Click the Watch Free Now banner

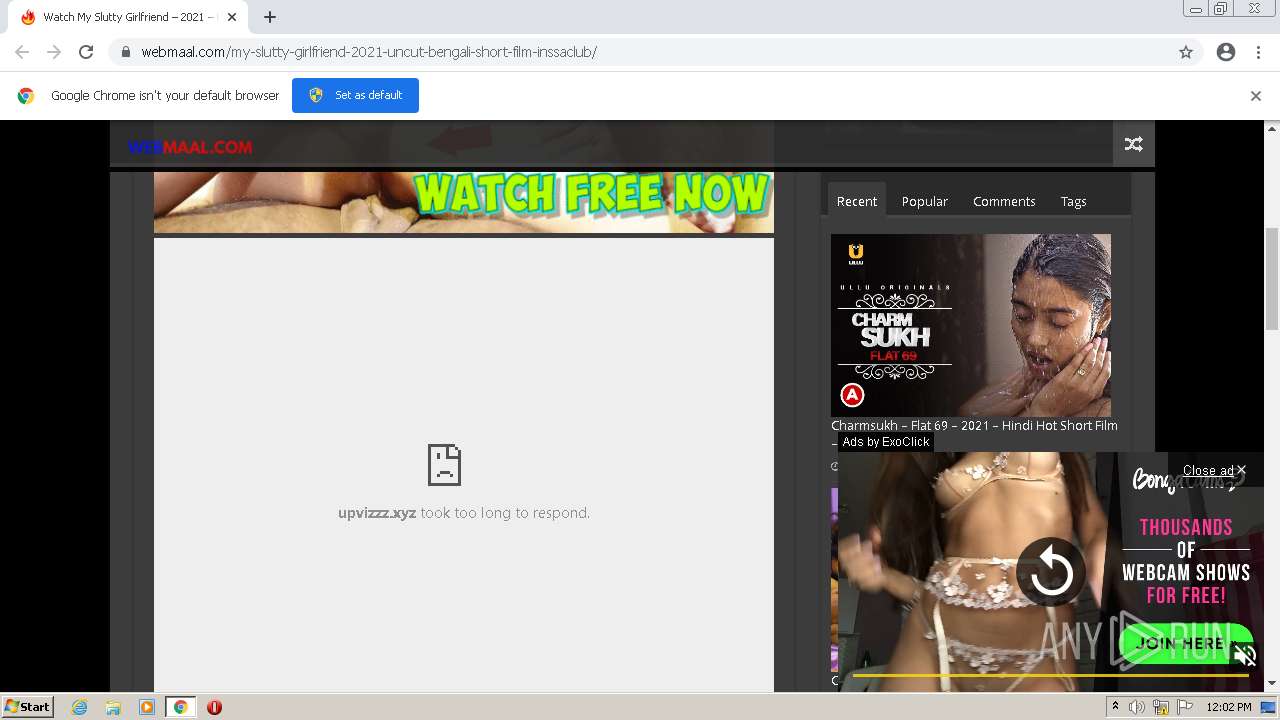tap(464, 202)
